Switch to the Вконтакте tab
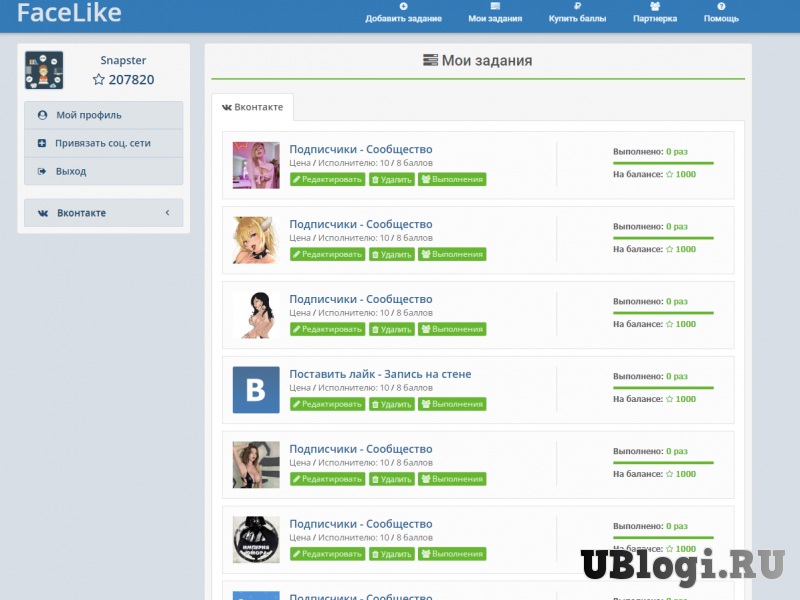Image resolution: width=800 pixels, height=600 pixels. (x=252, y=107)
